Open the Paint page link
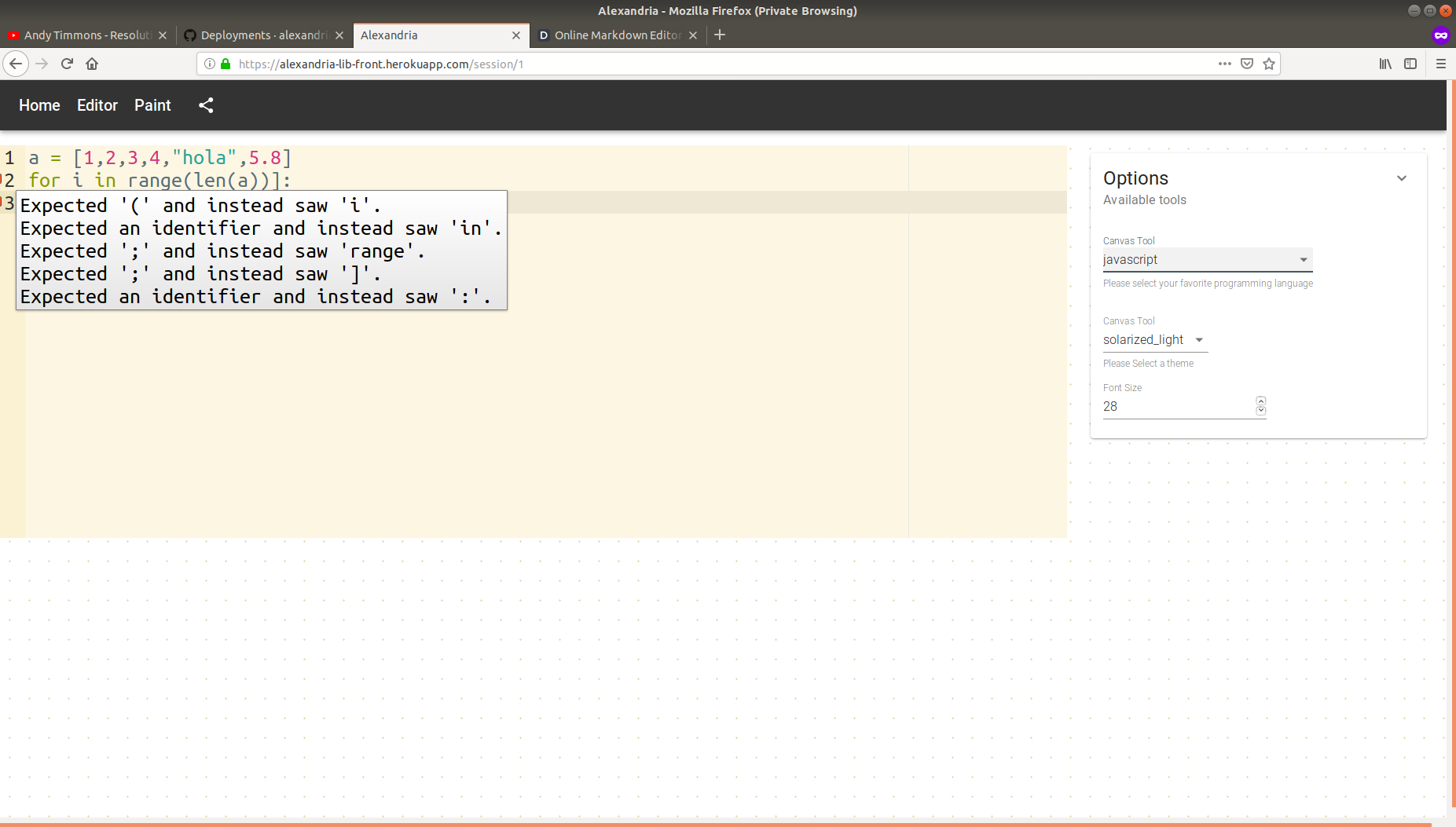 click(152, 105)
